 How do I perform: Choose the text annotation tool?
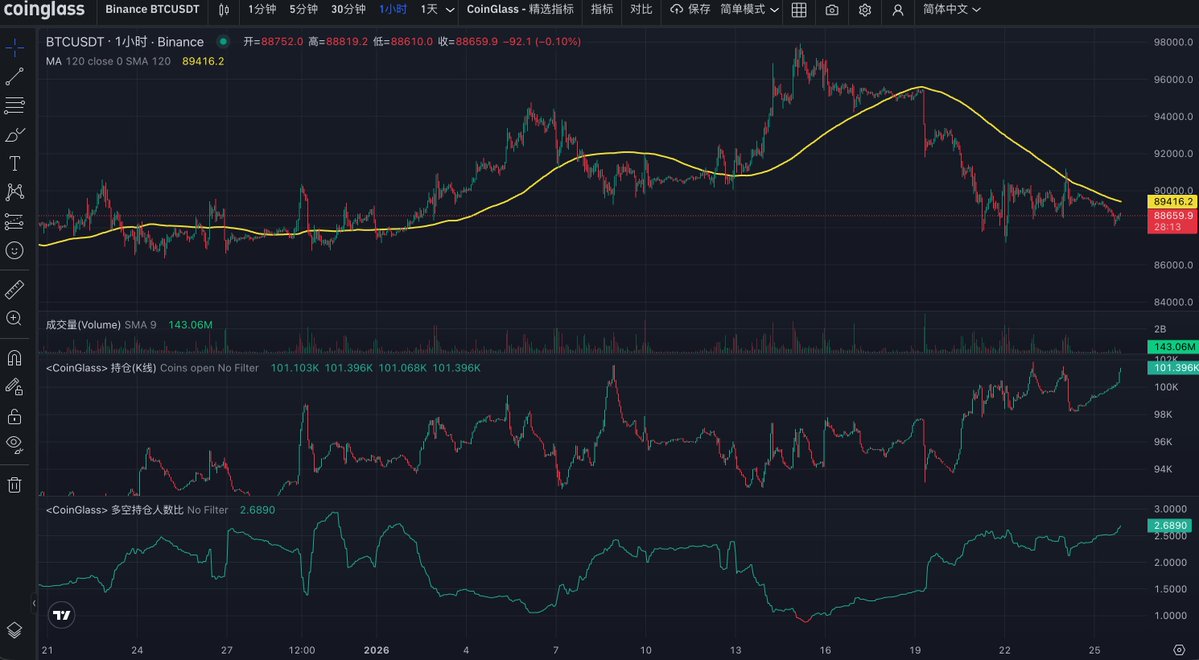point(15,163)
